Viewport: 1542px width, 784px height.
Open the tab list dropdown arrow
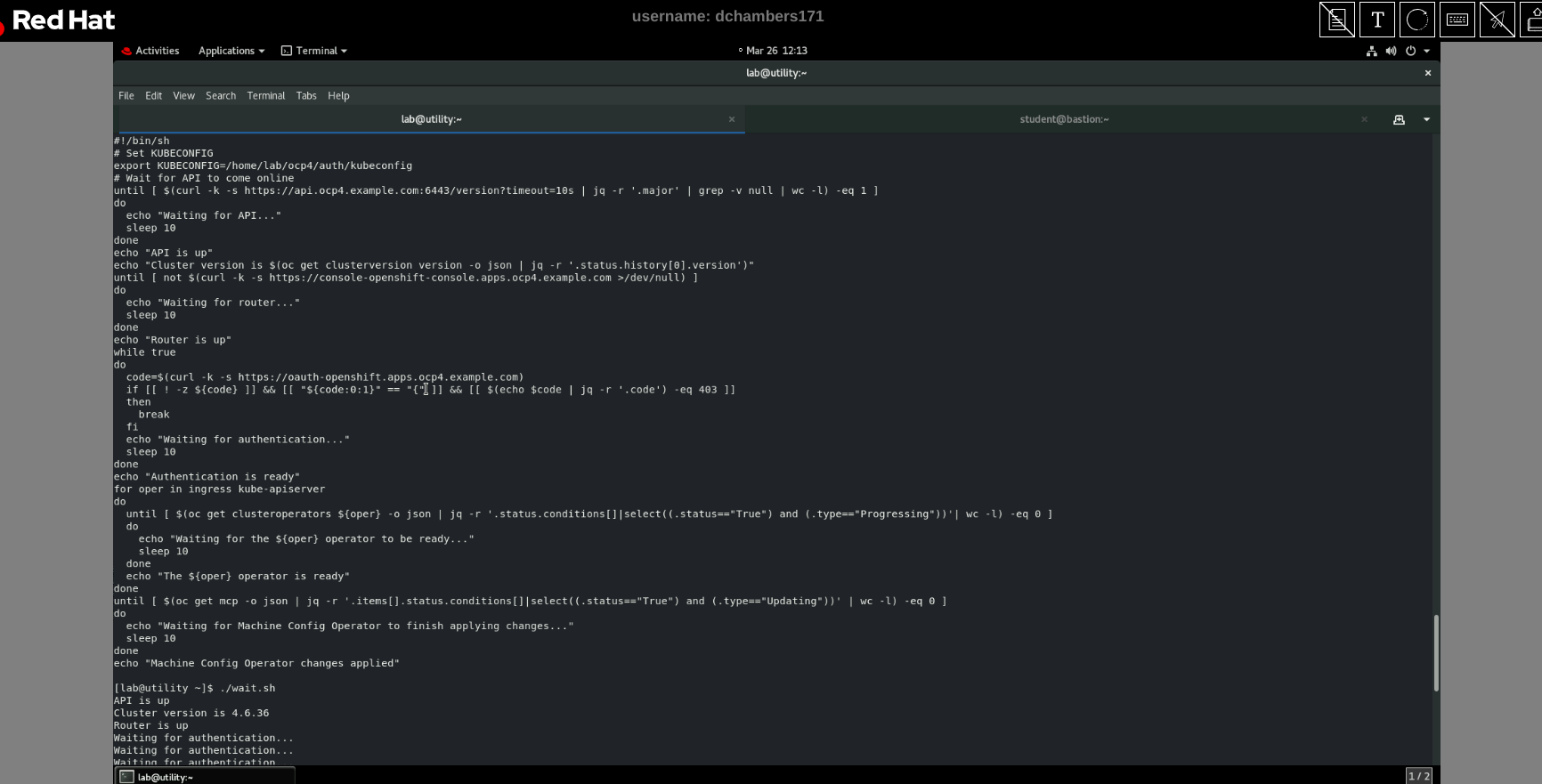[x=1426, y=119]
